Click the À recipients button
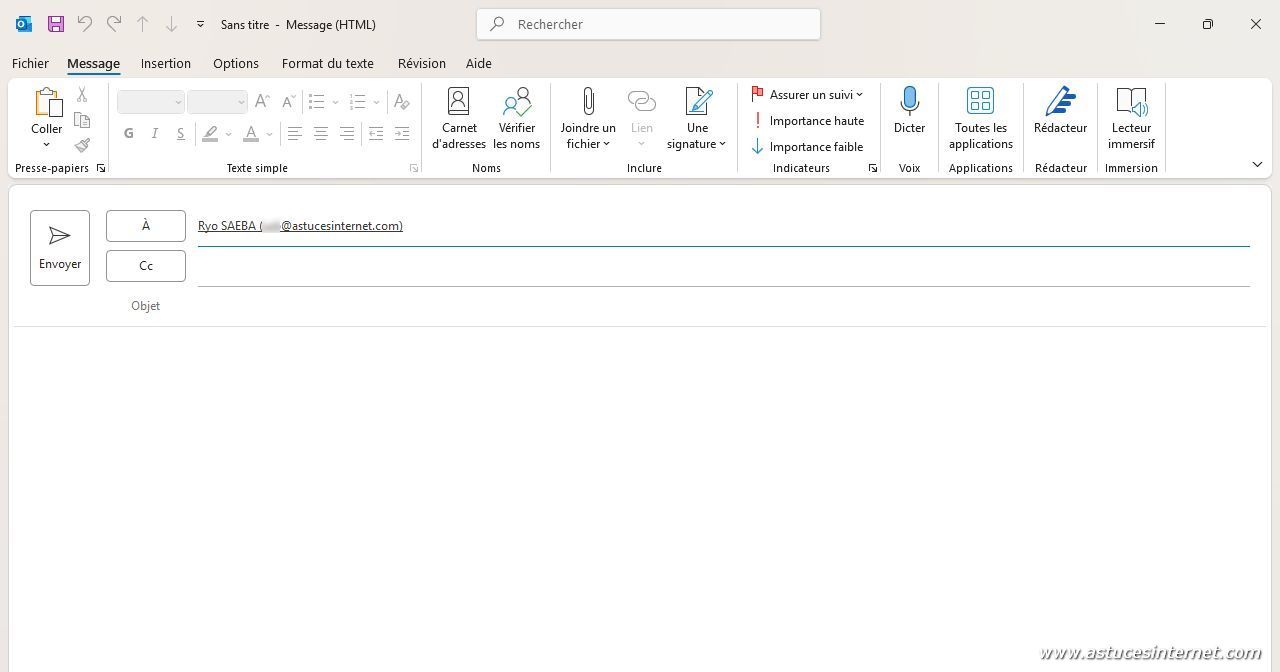 pyautogui.click(x=146, y=226)
